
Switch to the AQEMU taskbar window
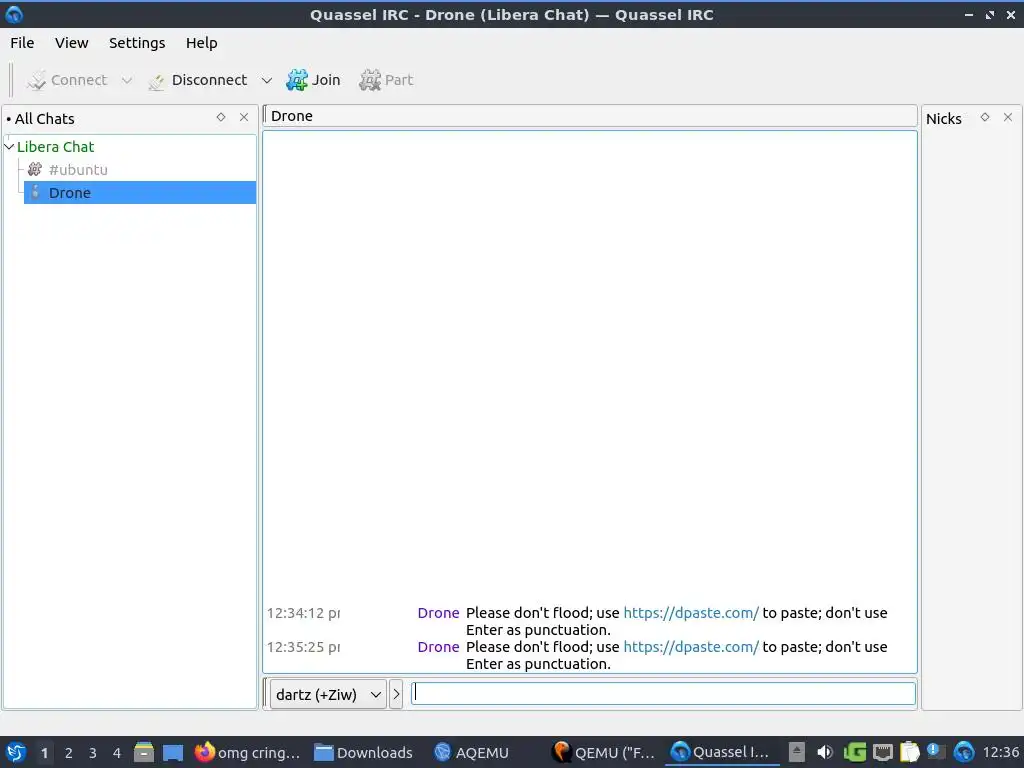472,752
